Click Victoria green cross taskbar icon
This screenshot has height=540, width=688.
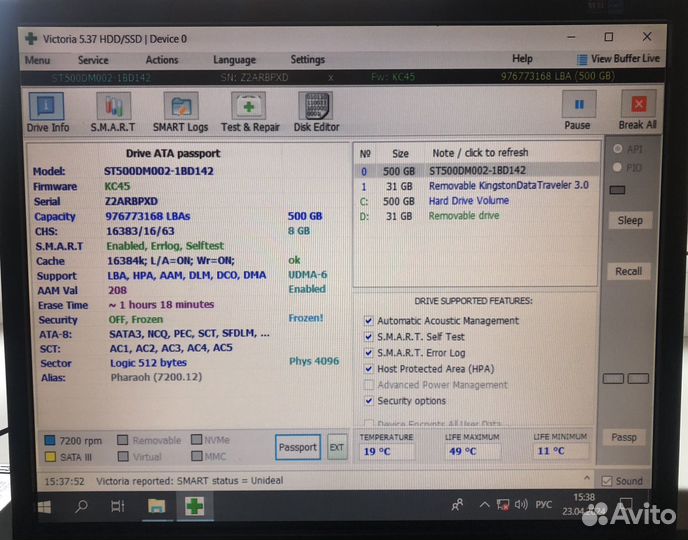pyautogui.click(x=194, y=507)
